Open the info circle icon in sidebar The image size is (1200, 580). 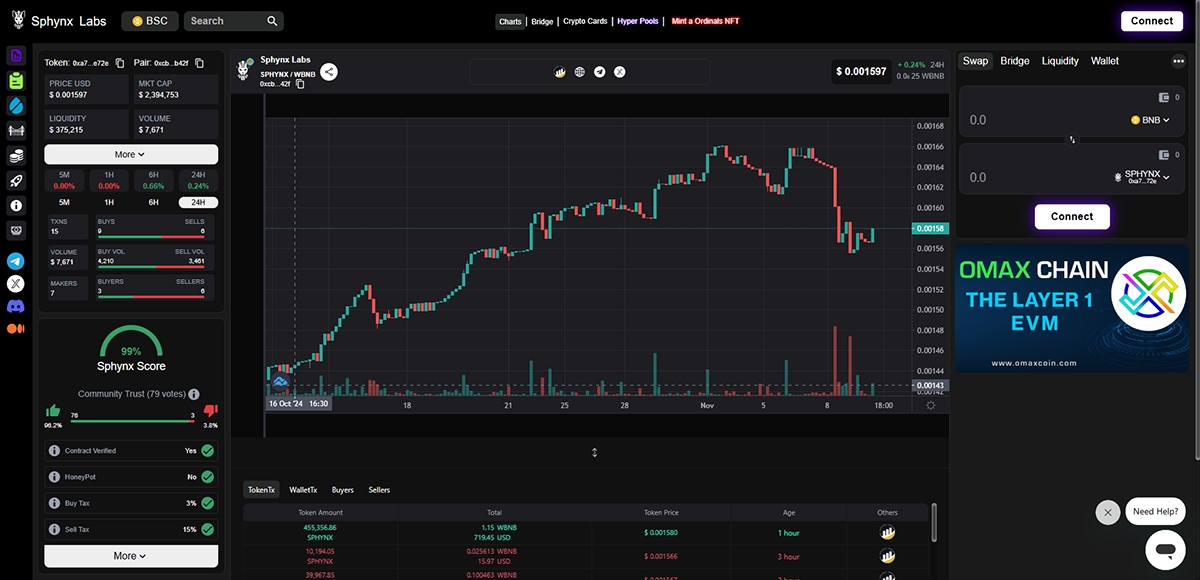tap(16, 206)
